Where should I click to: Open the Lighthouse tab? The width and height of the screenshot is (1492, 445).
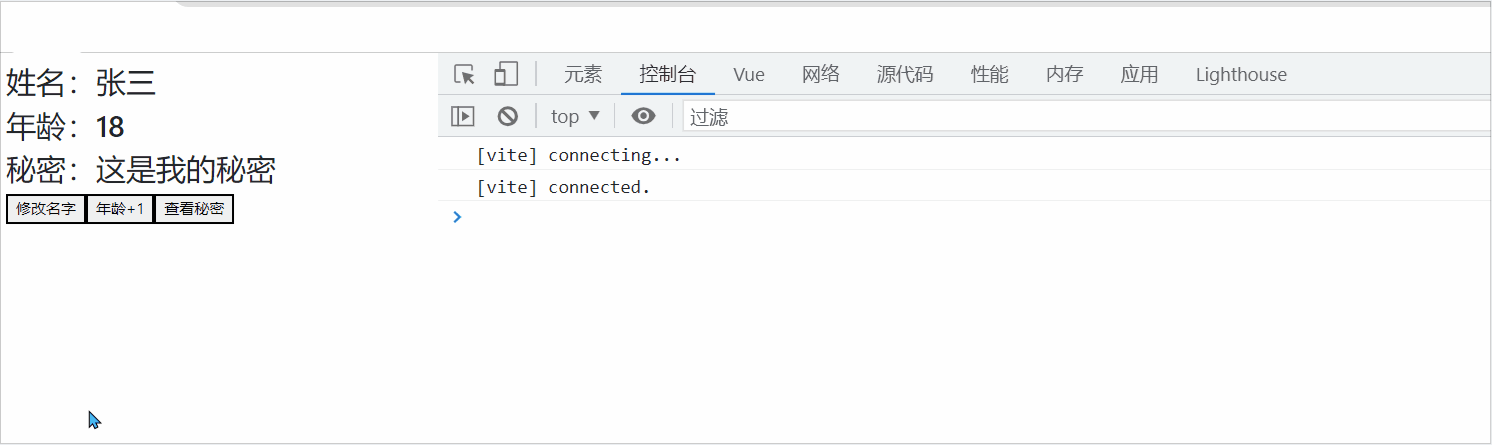click(x=1241, y=75)
